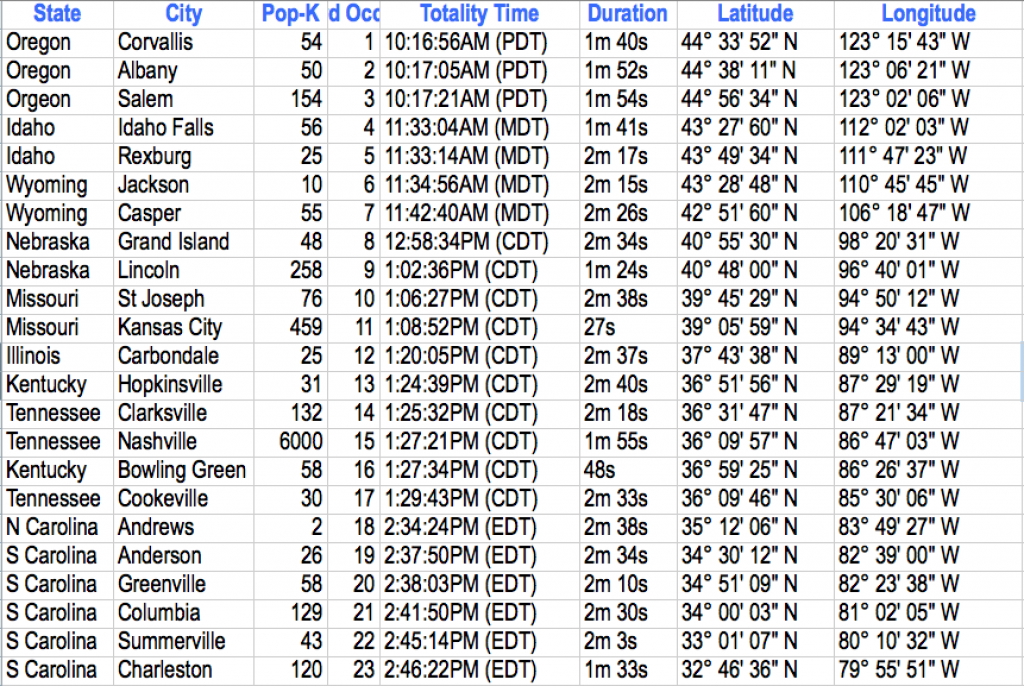
Task: Select the Illinois state cell
Action: coord(33,357)
